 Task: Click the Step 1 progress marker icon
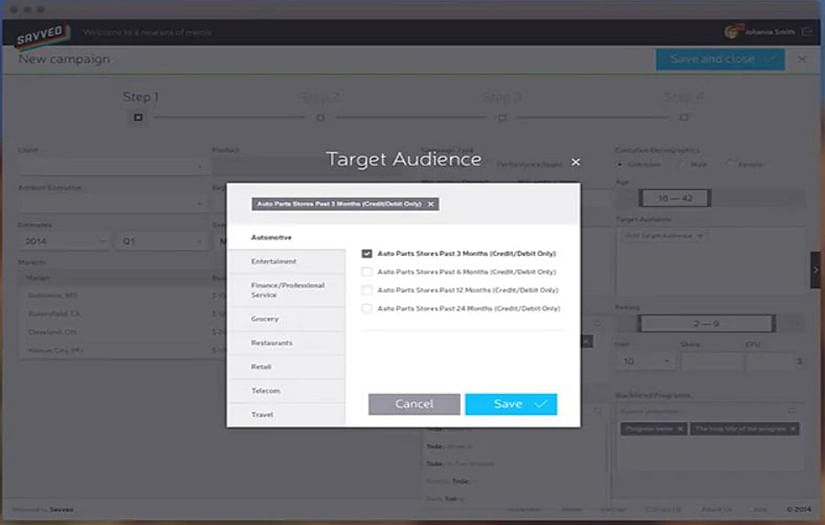point(139,117)
